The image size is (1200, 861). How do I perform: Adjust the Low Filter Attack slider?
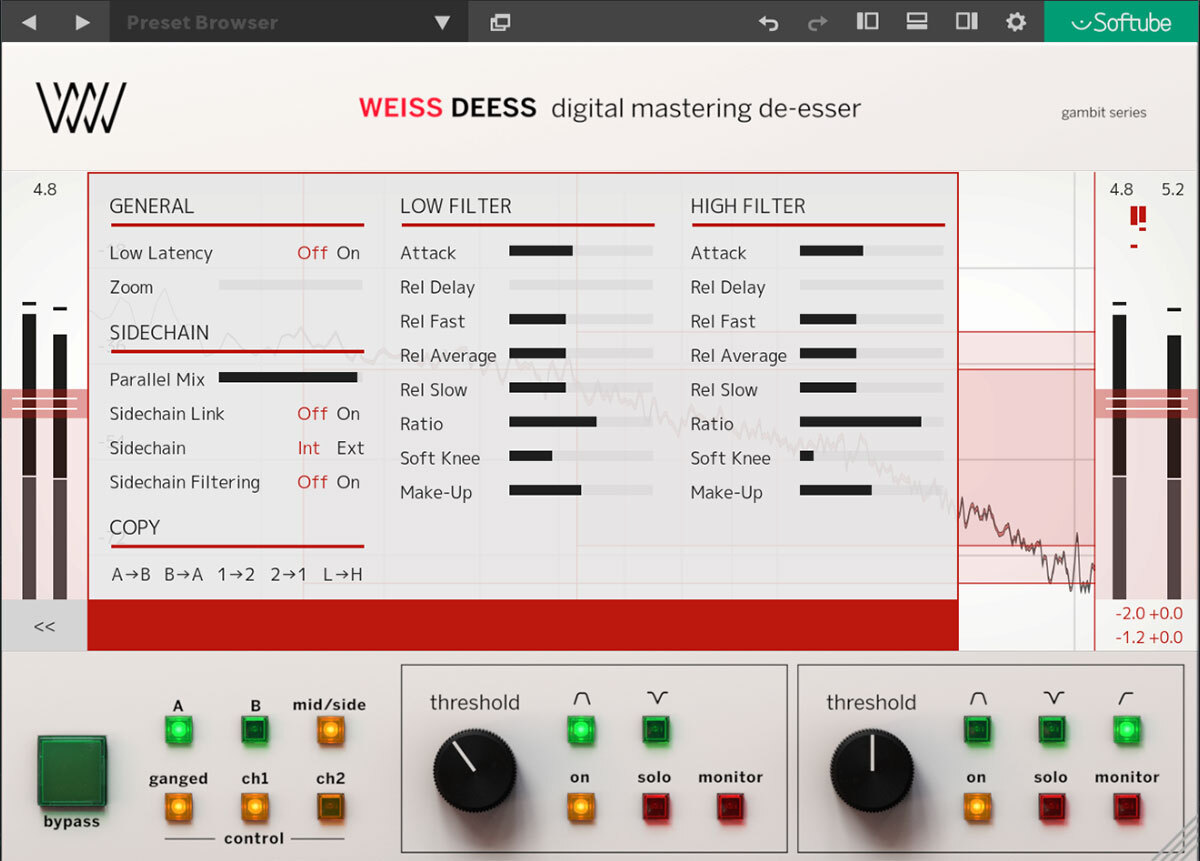click(x=581, y=251)
